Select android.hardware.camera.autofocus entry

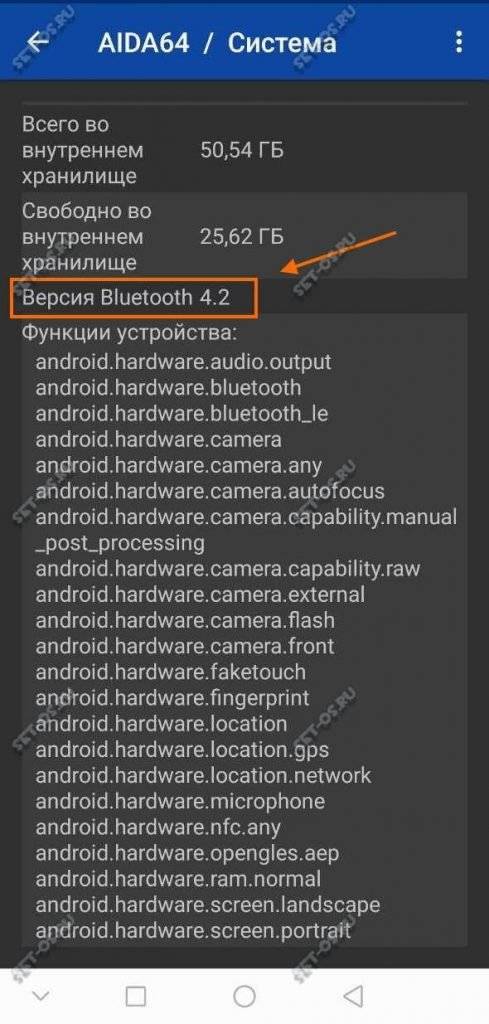210,490
